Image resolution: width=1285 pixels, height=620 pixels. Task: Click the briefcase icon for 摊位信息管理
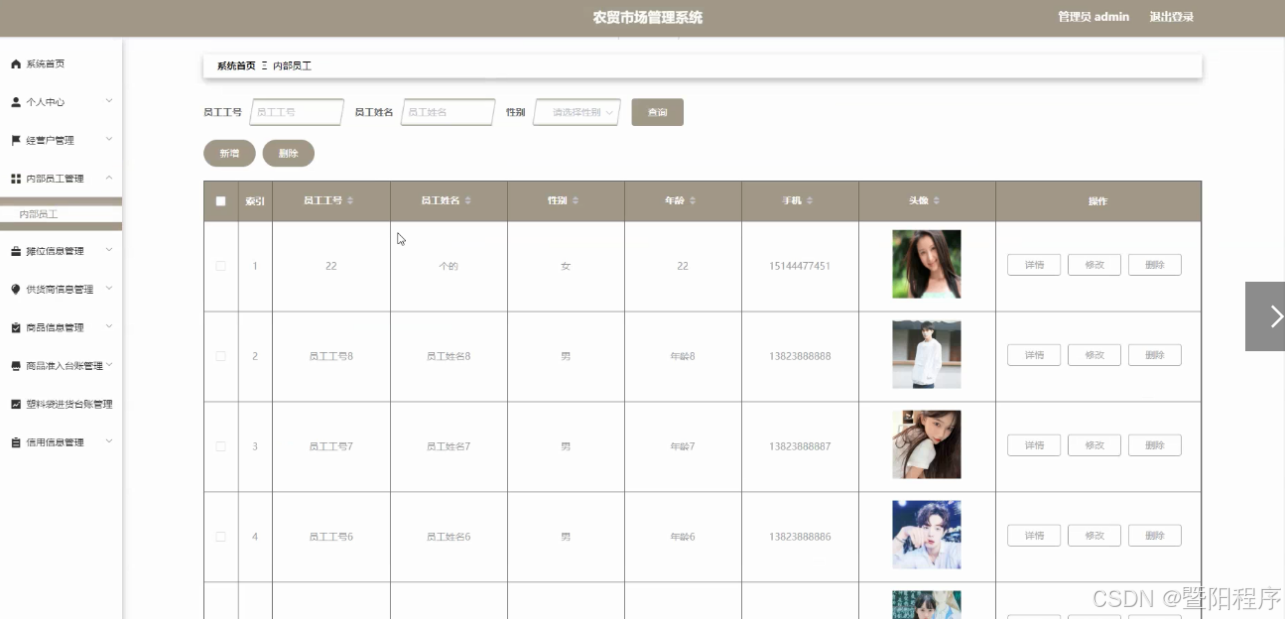coord(16,251)
